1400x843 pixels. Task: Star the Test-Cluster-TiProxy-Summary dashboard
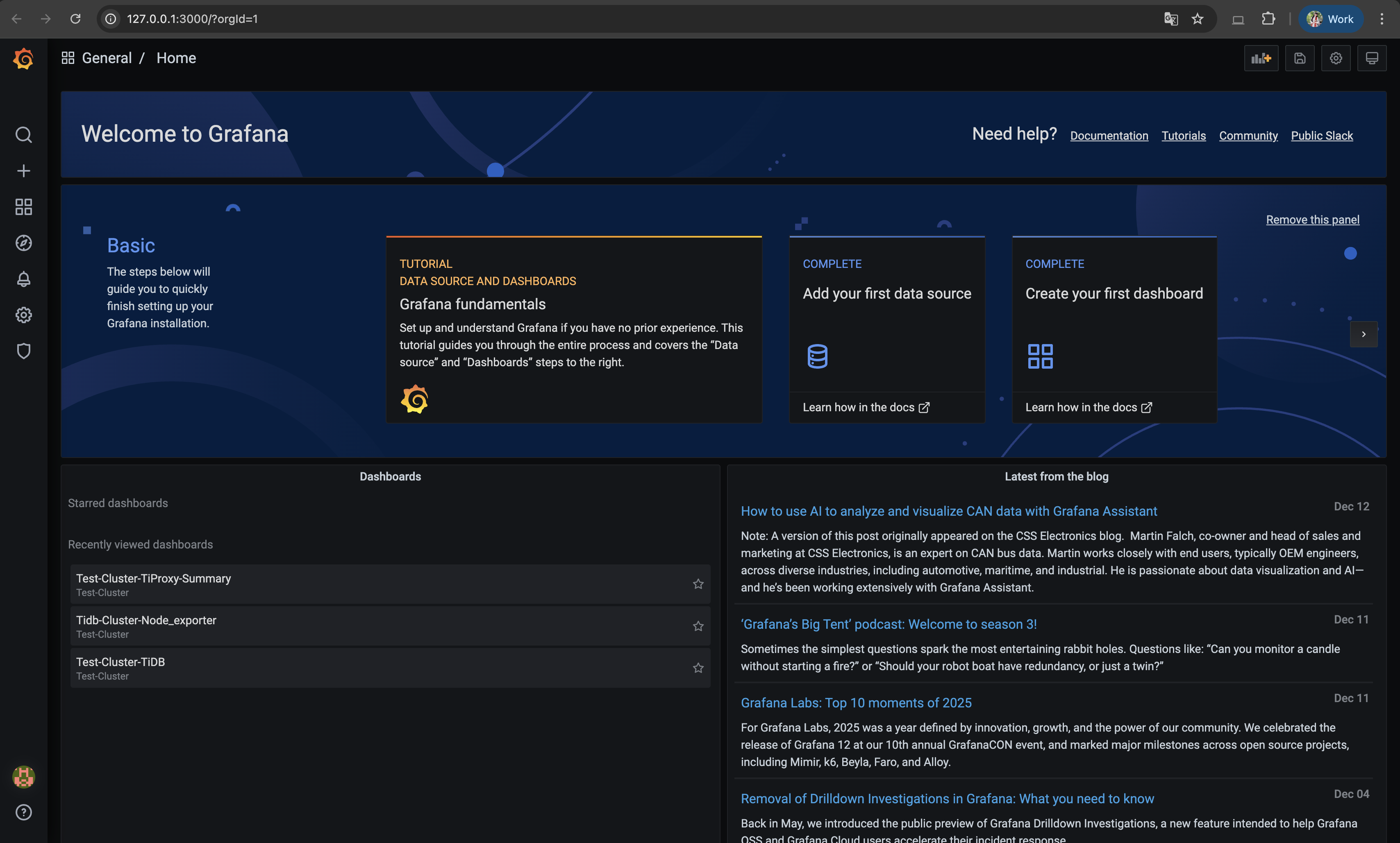pos(698,584)
